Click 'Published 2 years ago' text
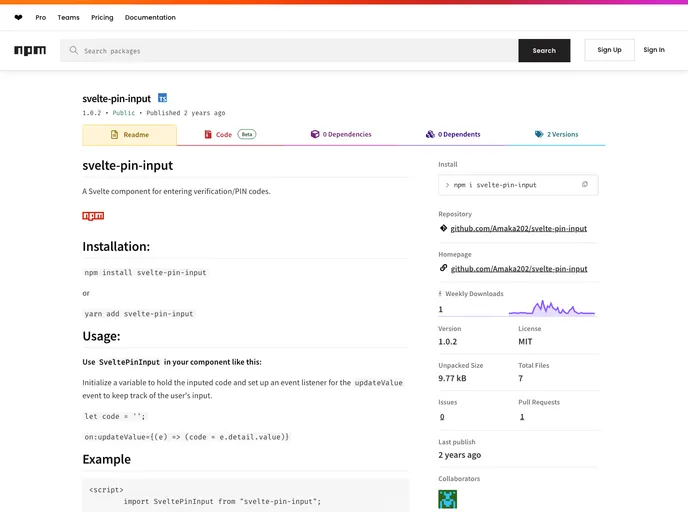The image size is (688, 512). (x=186, y=113)
